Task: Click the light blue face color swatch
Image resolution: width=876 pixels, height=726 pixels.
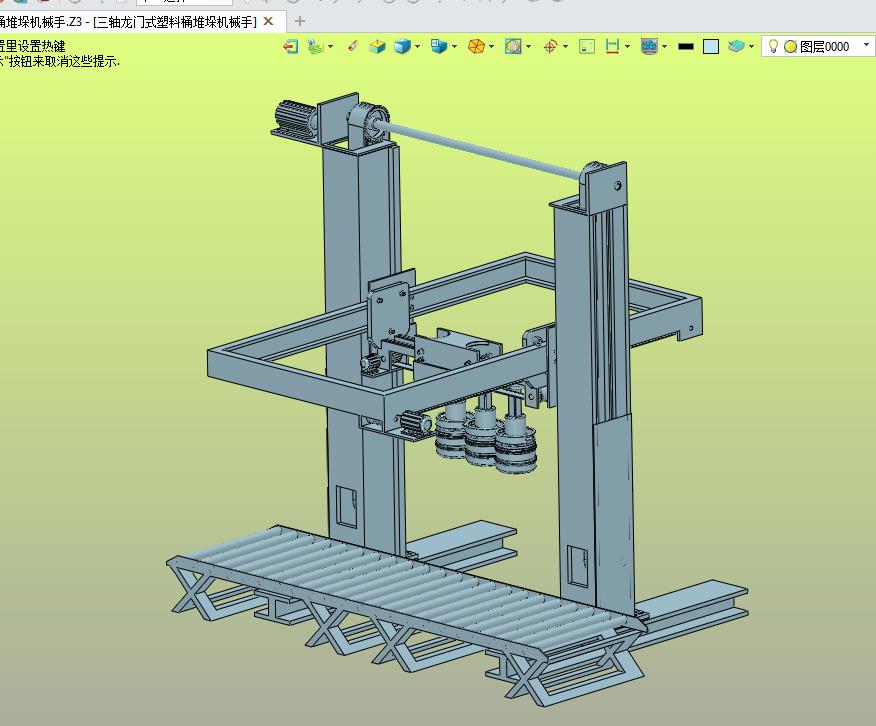Action: click(x=711, y=46)
